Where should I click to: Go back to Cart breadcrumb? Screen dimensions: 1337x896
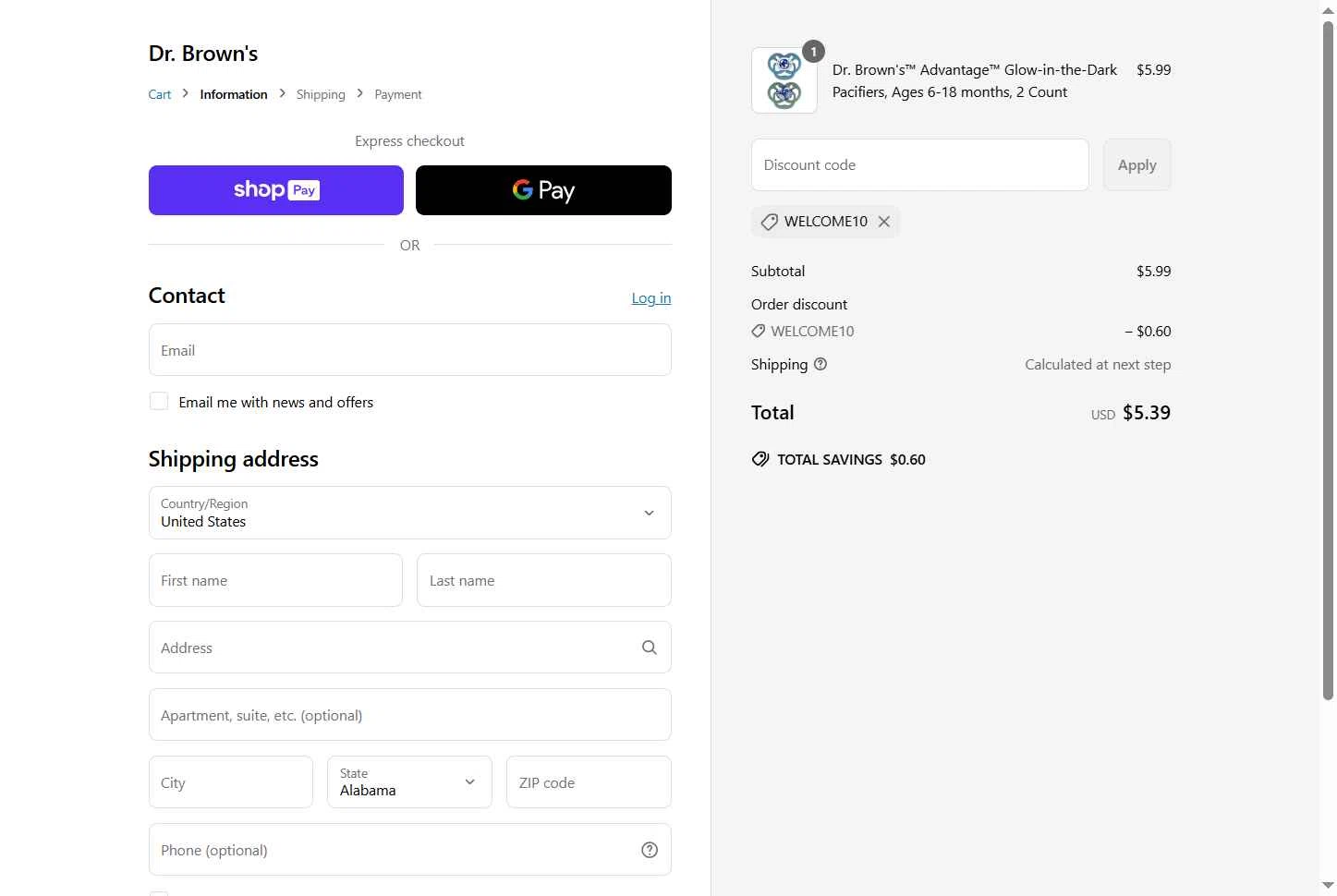click(160, 94)
